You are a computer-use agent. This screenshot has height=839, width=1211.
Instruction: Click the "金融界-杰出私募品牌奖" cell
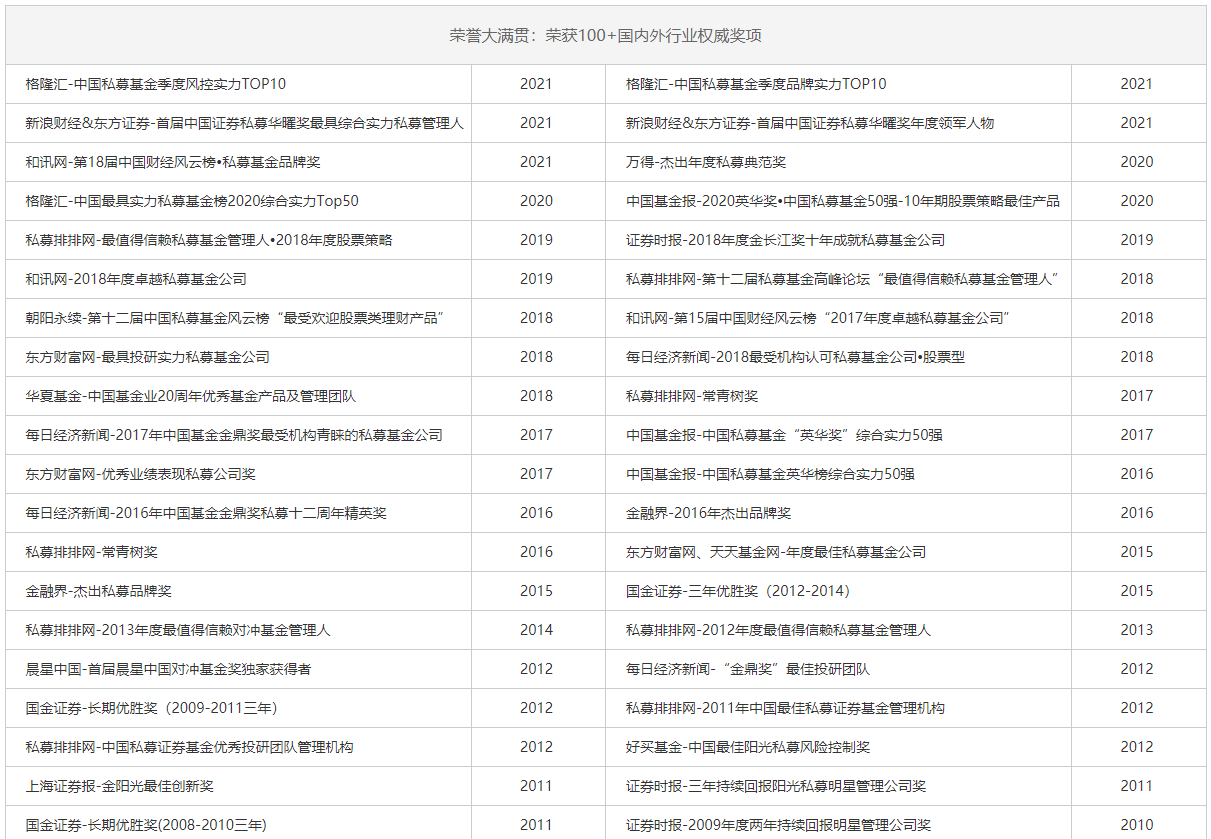click(238, 591)
